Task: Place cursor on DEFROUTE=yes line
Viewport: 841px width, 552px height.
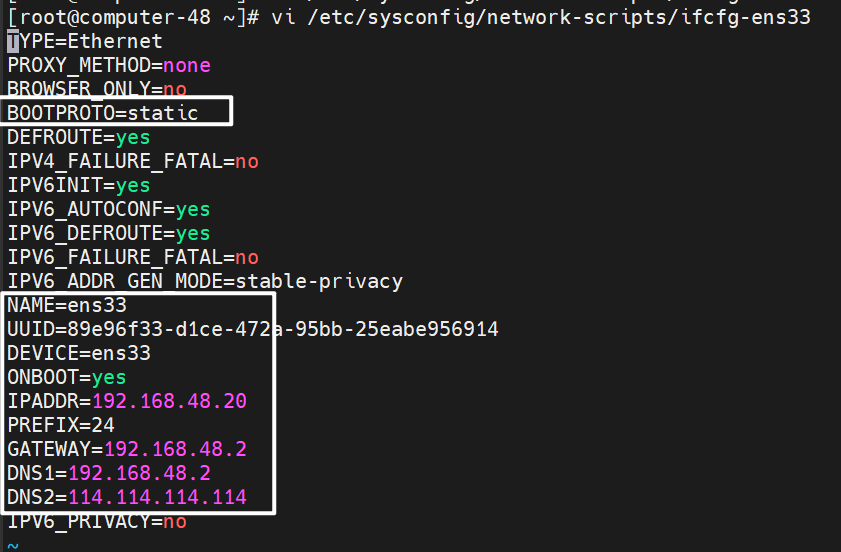Action: [x=79, y=137]
